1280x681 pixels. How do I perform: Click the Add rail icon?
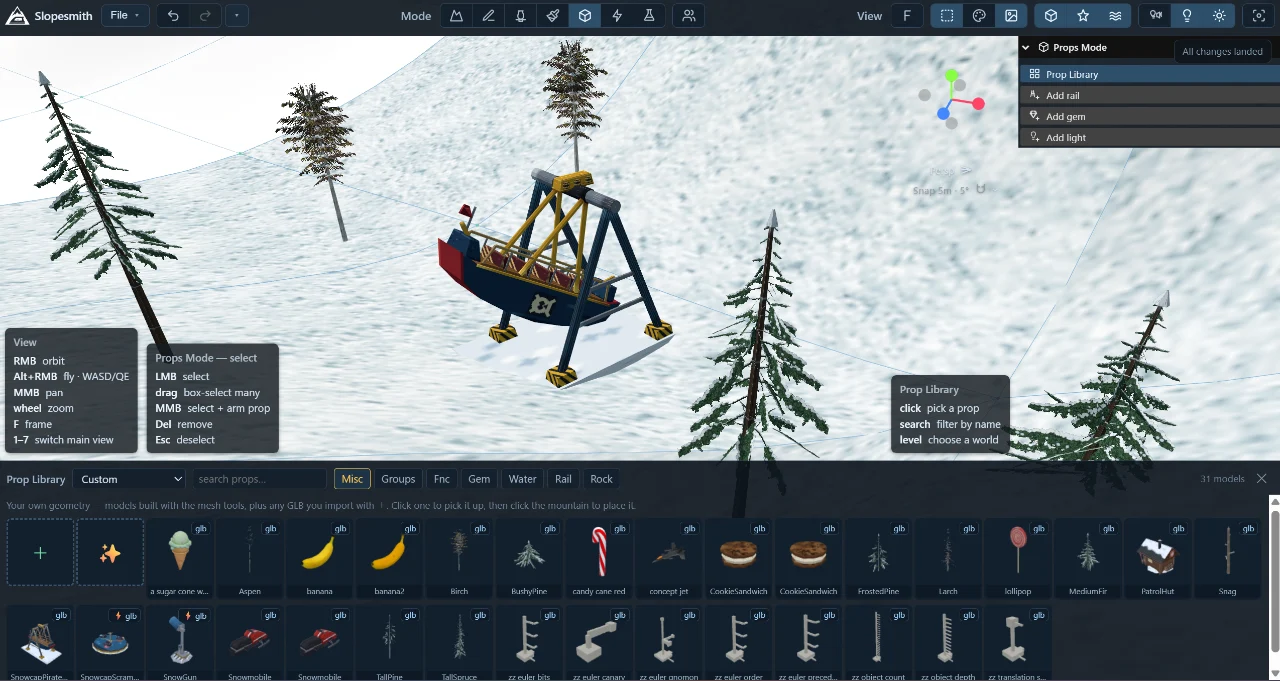pos(1035,95)
